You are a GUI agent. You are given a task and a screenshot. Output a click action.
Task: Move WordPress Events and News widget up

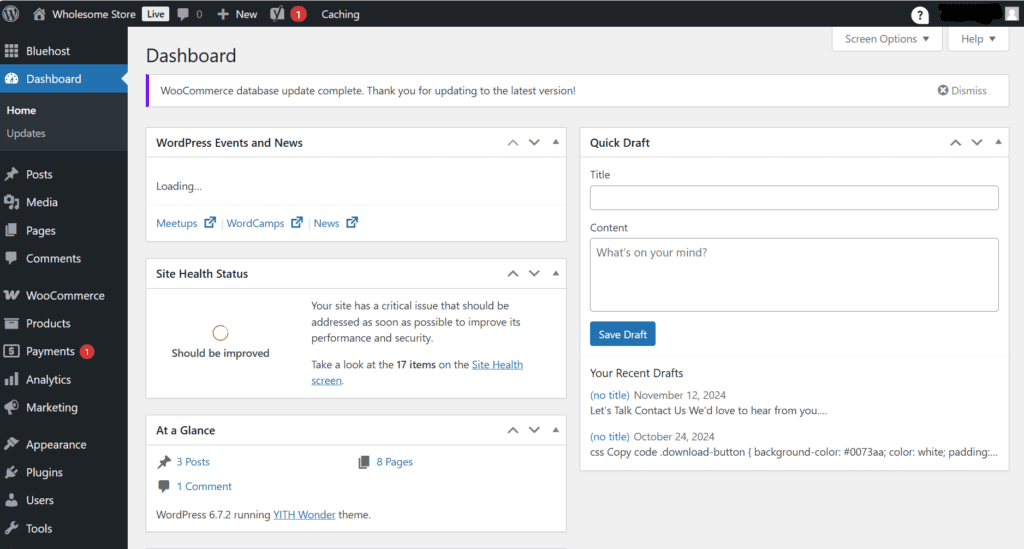tap(513, 142)
